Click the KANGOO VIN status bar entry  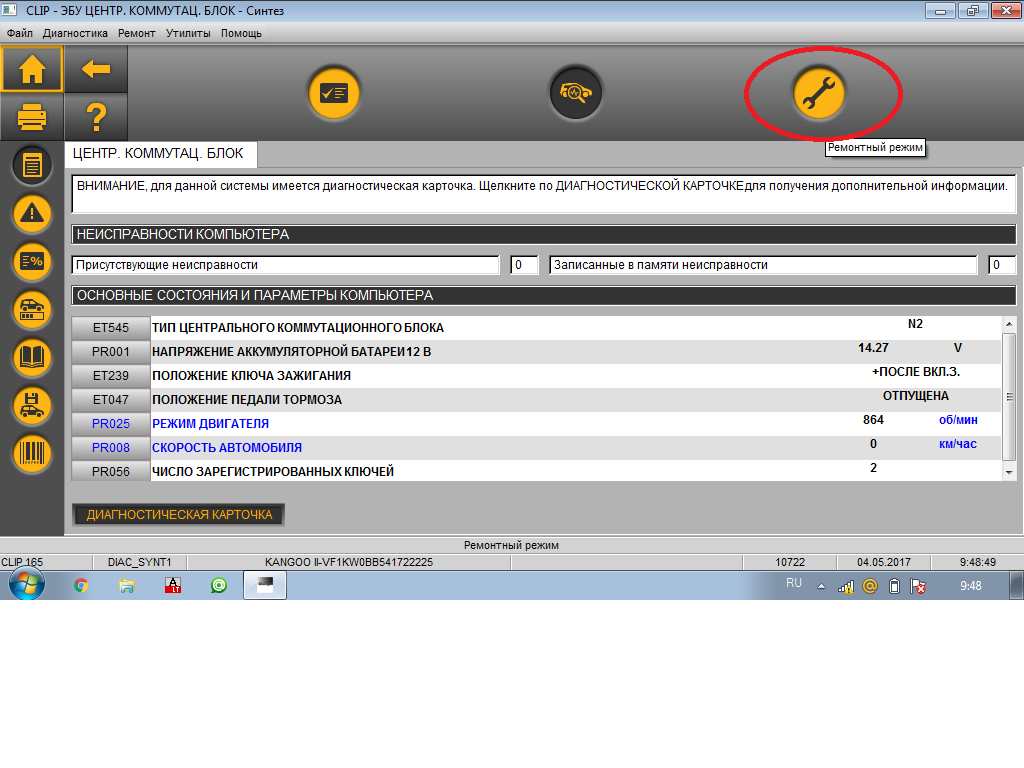point(349,562)
